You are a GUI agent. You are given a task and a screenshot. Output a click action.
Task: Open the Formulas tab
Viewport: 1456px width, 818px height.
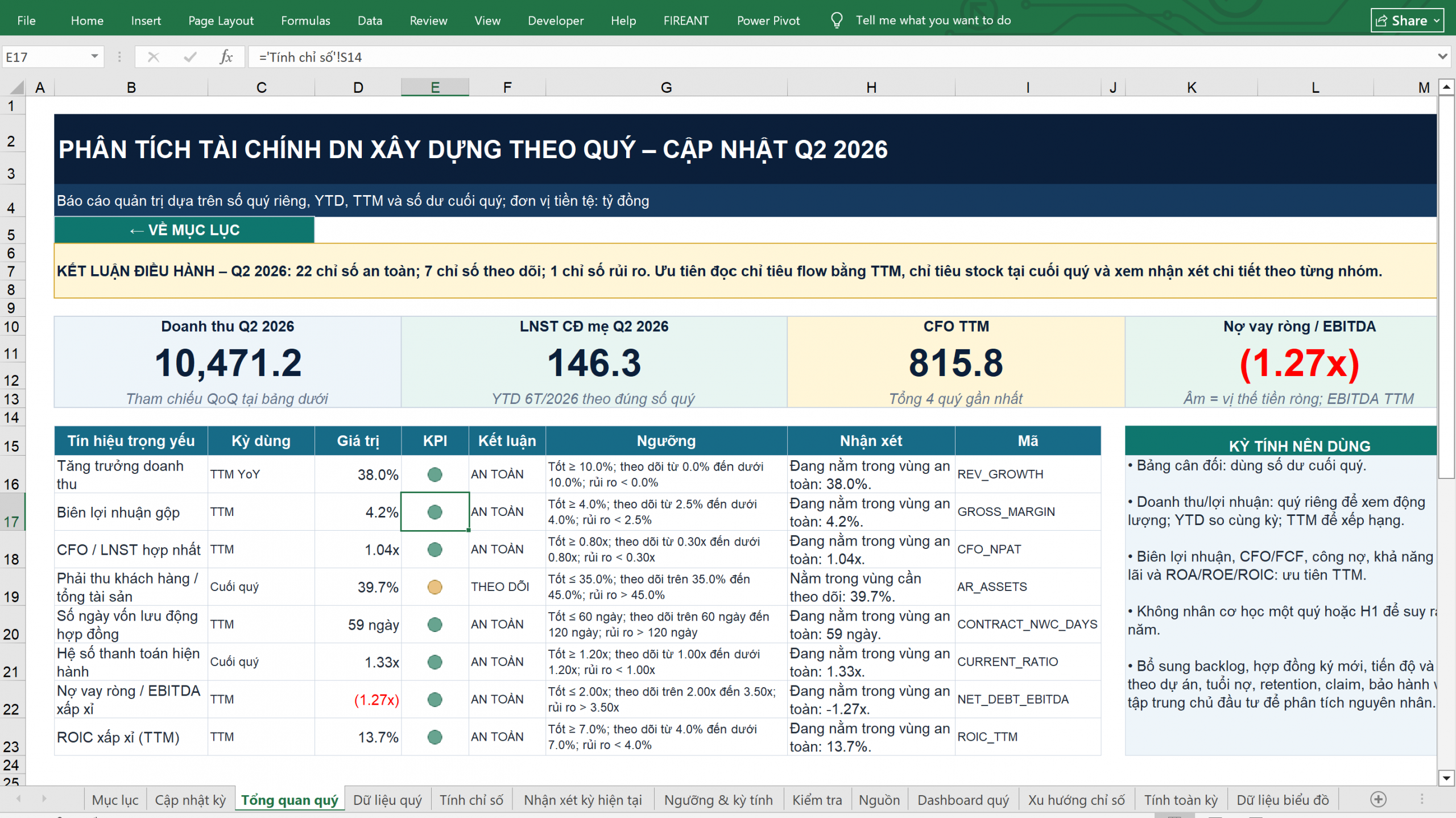(305, 20)
